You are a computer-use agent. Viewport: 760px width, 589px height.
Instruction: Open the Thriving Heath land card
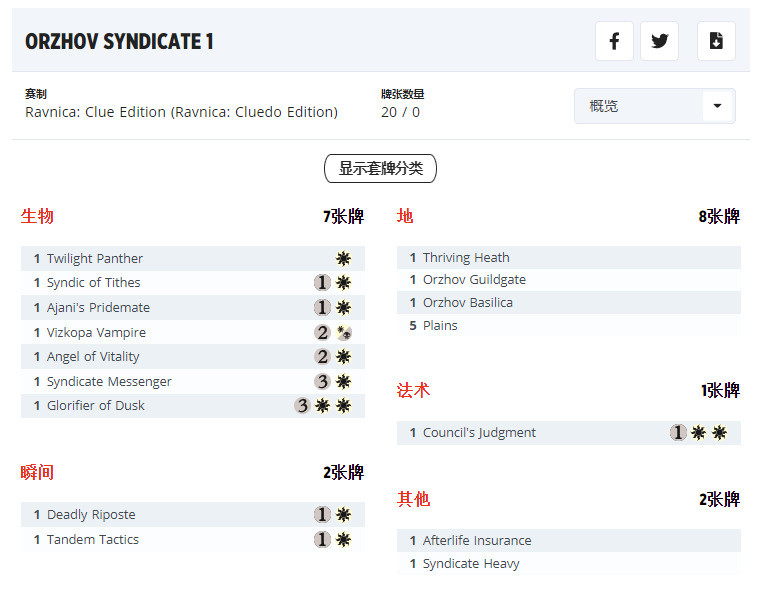point(466,258)
